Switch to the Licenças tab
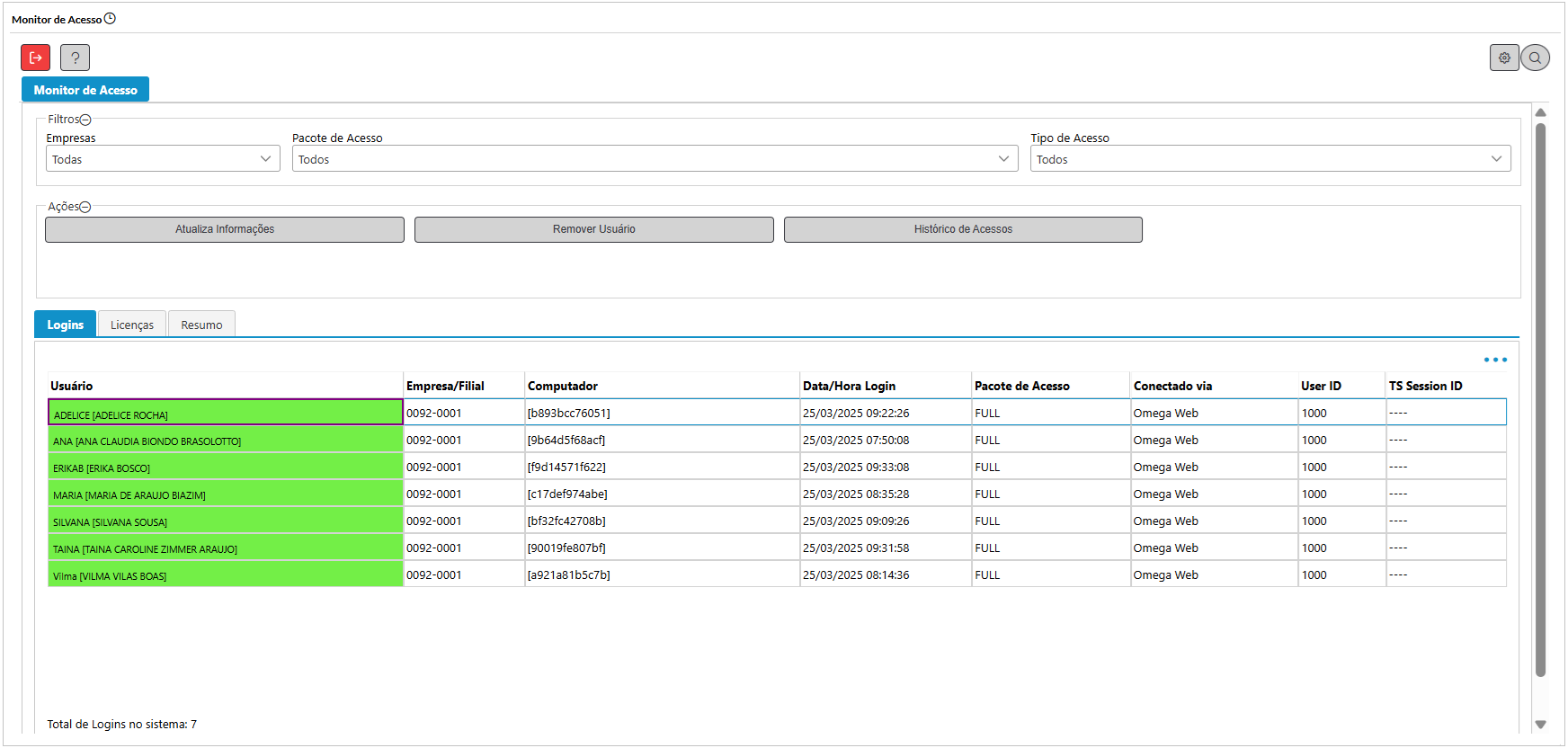This screenshot has width=1568, height=748. tap(131, 325)
